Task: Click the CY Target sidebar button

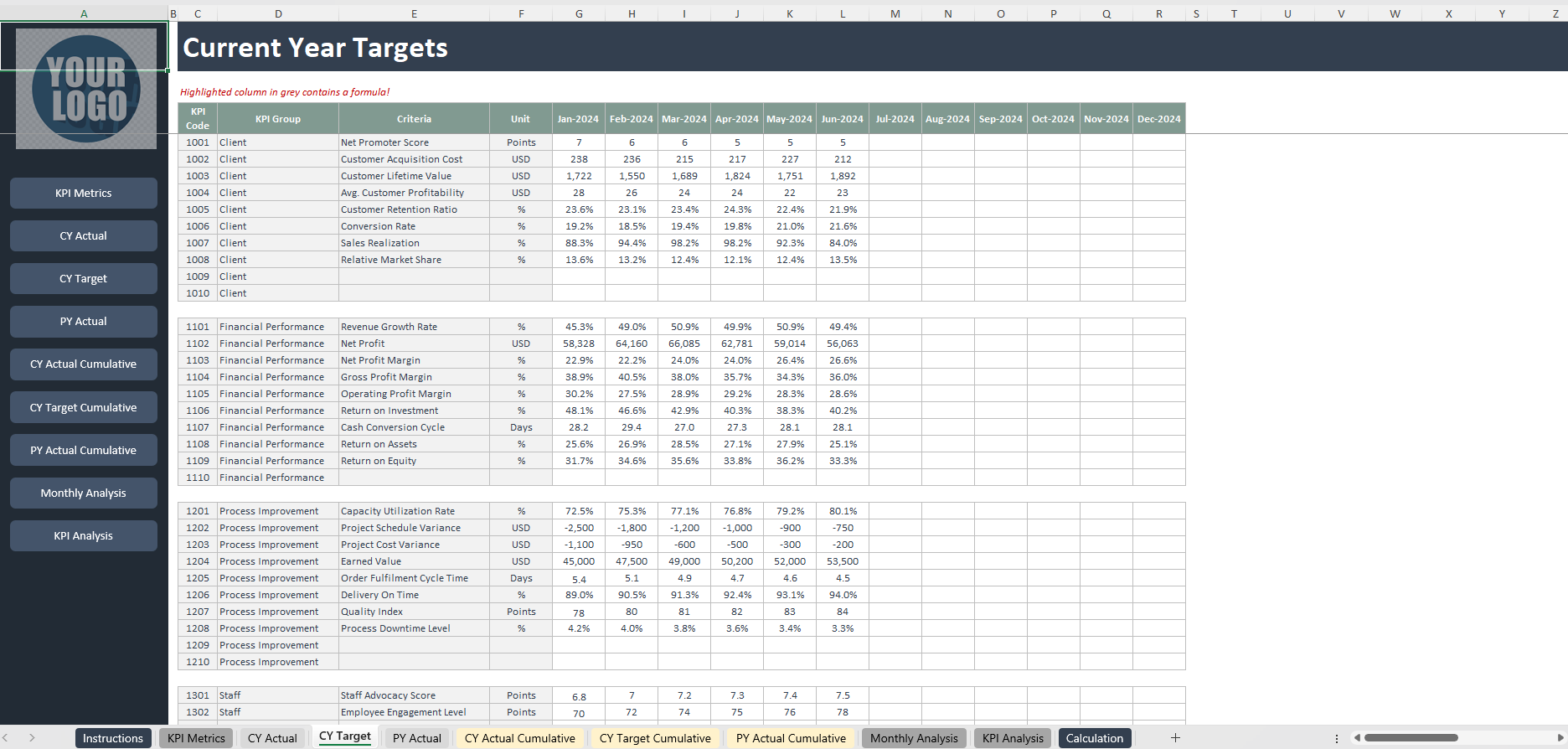Action: [x=84, y=278]
